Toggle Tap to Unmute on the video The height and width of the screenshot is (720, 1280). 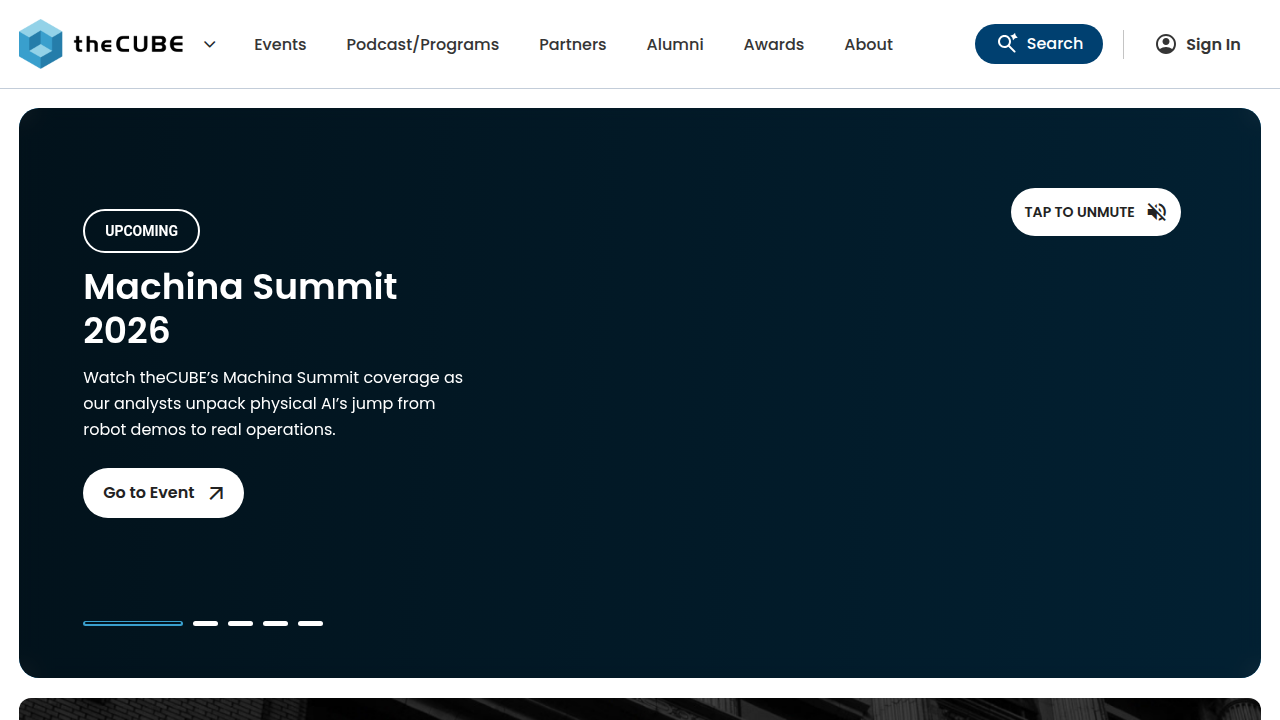tap(1096, 212)
